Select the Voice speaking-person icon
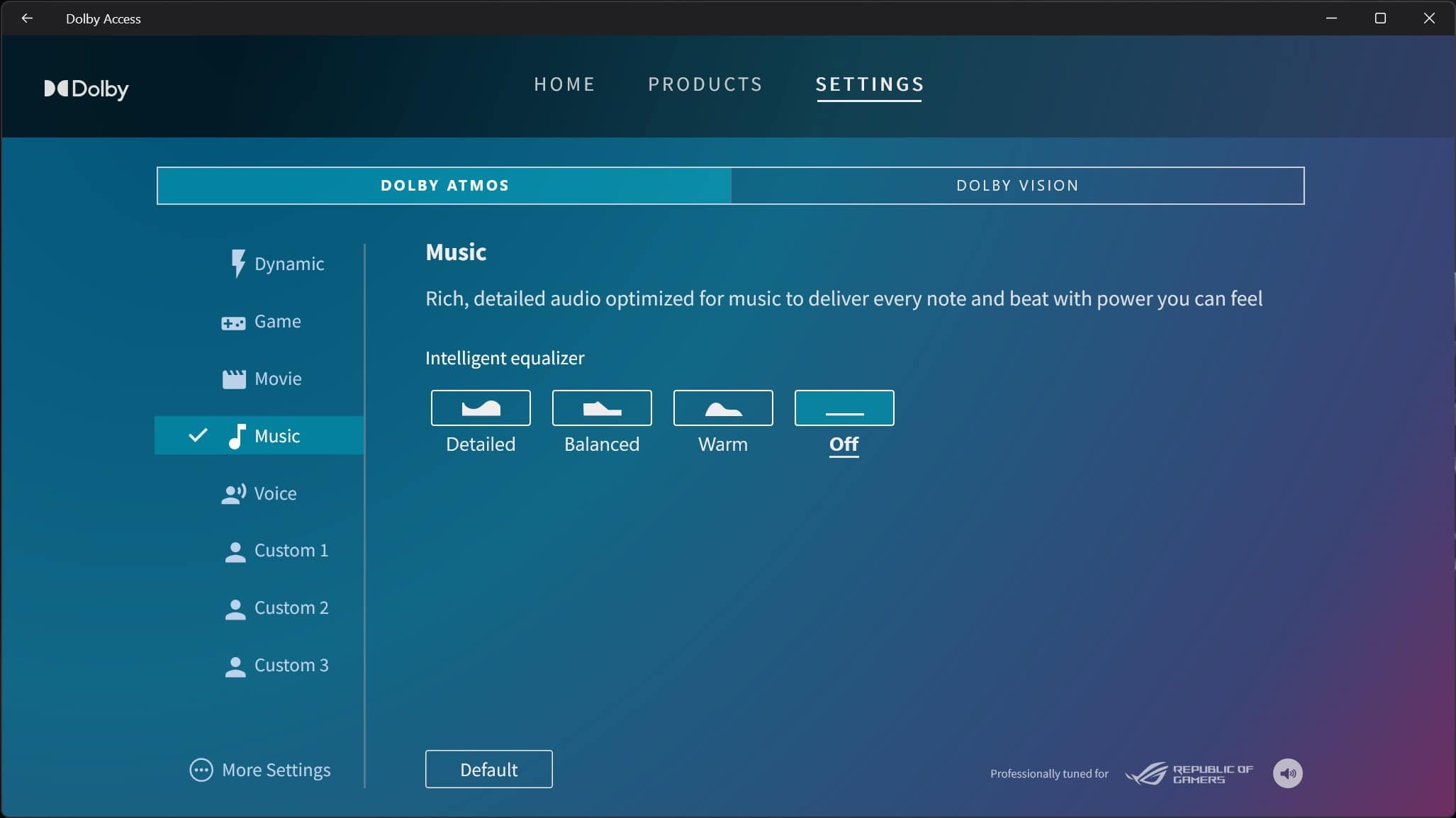The width and height of the screenshot is (1456, 818). [x=234, y=494]
